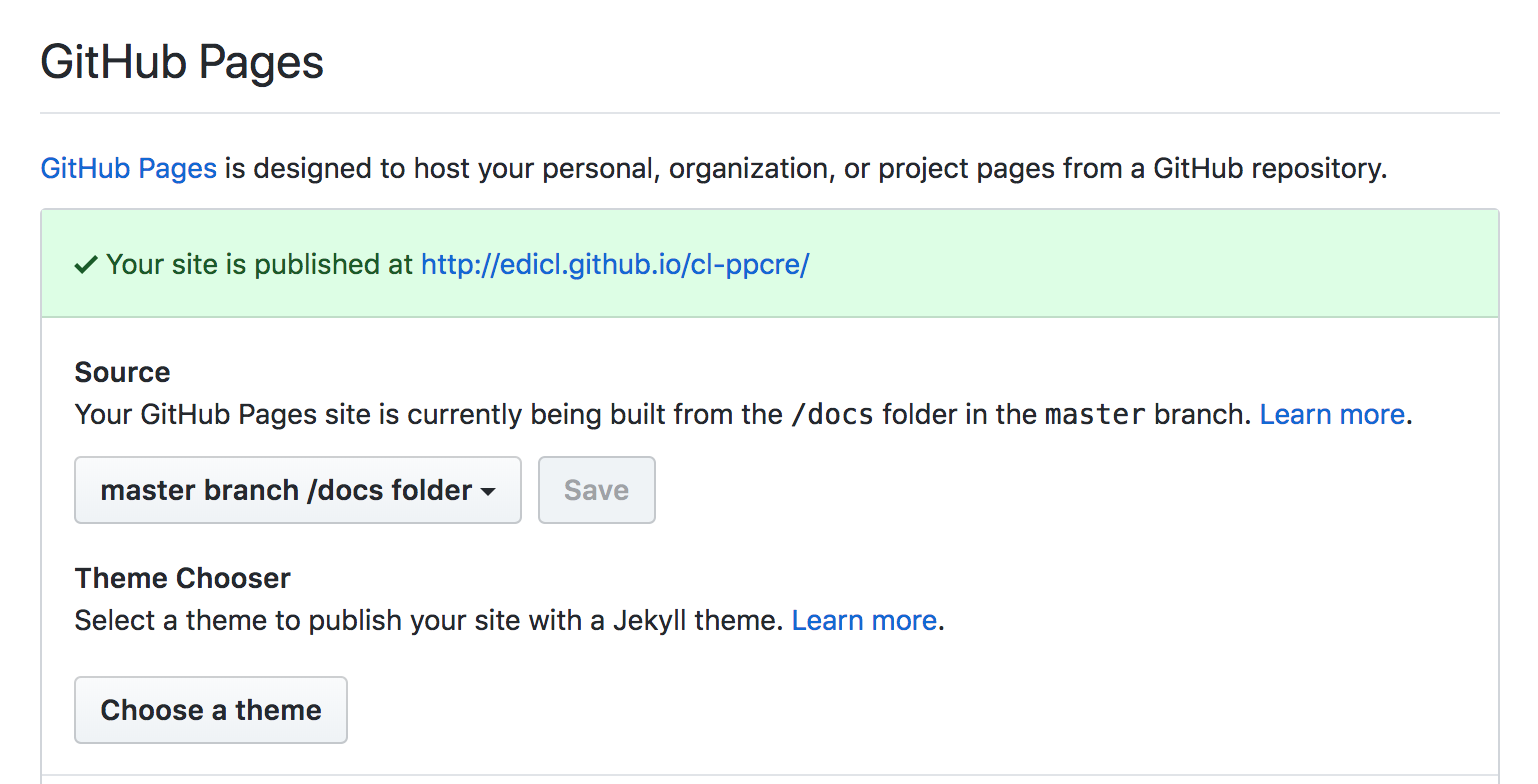Click the Theme Chooser subsection heading
1538x784 pixels.
tap(182, 578)
